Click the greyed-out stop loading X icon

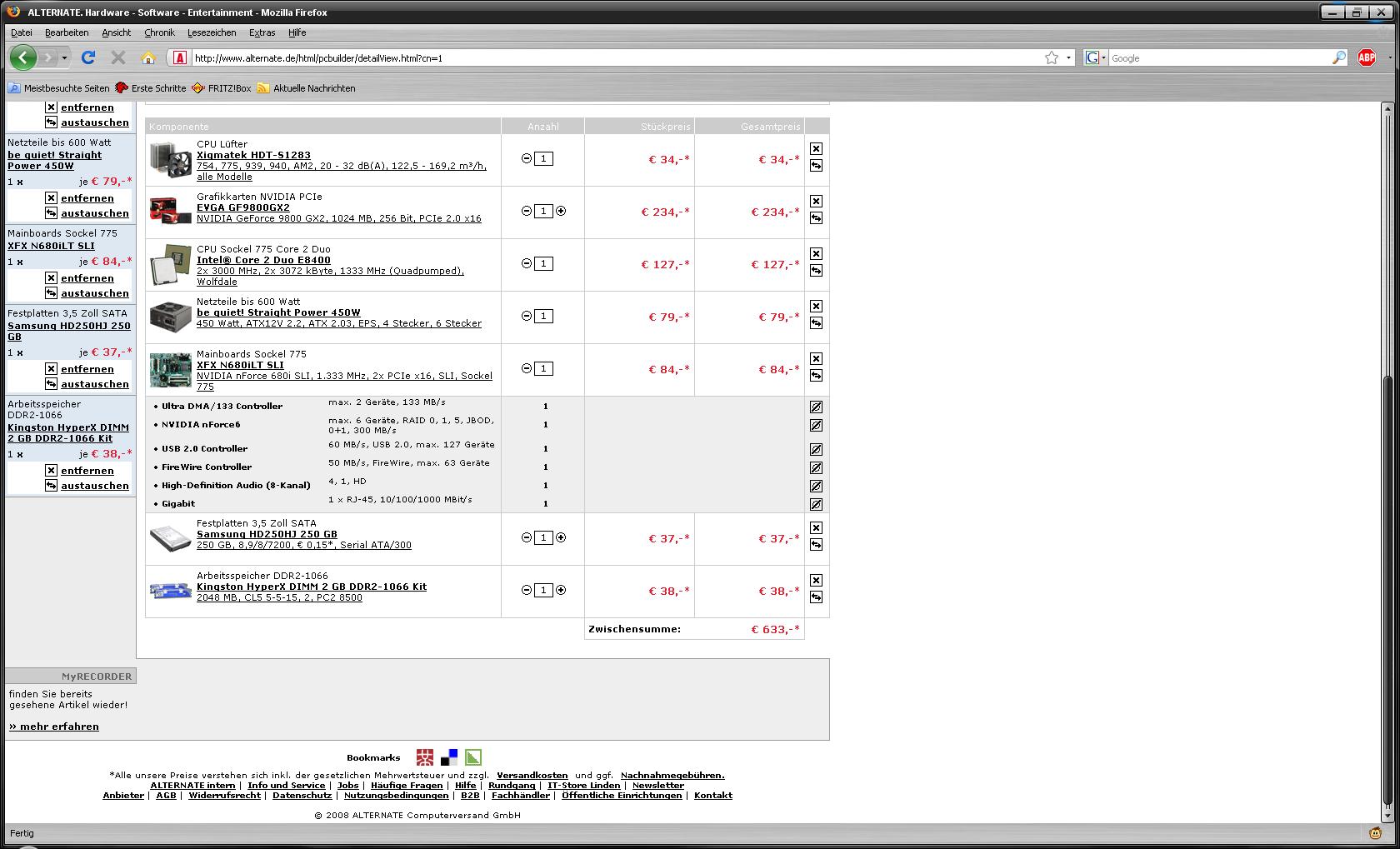[118, 57]
